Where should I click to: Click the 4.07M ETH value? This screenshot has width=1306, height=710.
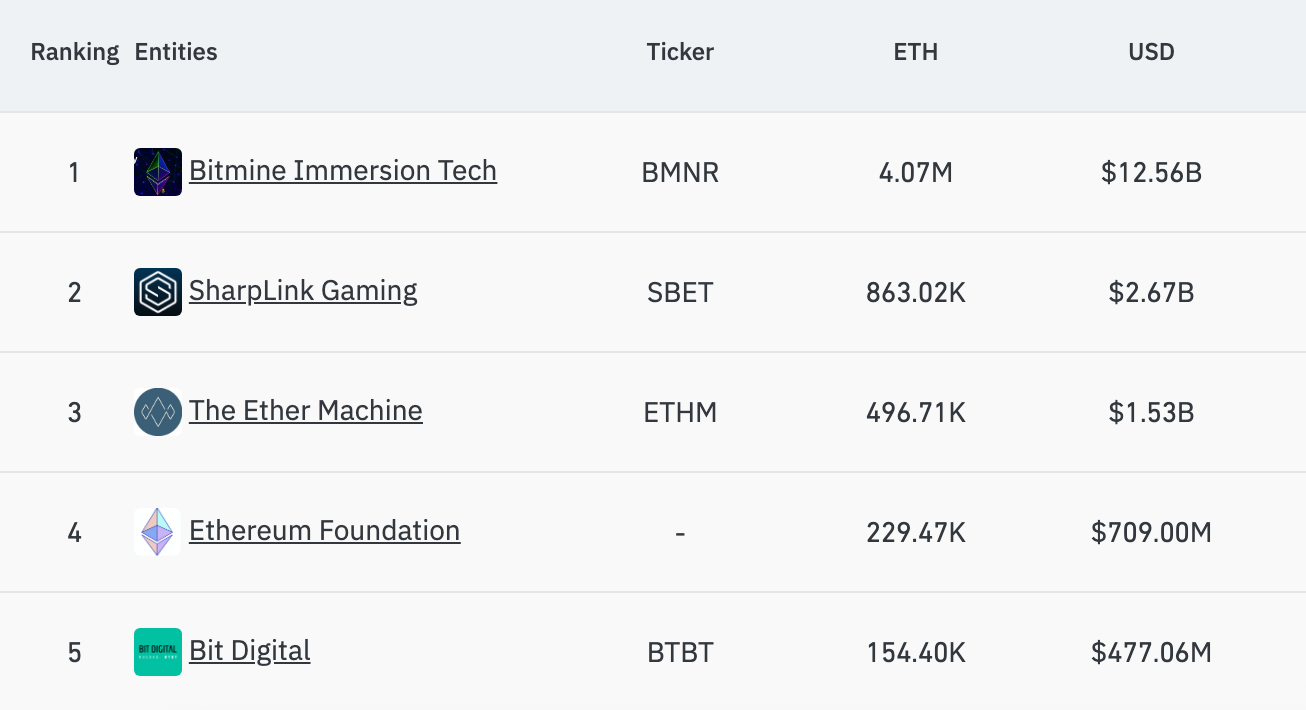[x=916, y=173]
